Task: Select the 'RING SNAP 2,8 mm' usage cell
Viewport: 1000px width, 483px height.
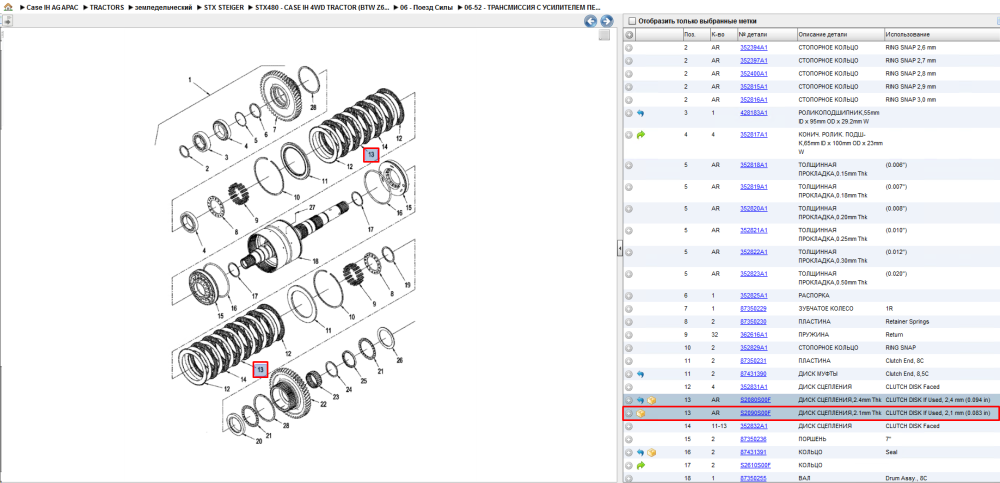Action: coord(911,74)
